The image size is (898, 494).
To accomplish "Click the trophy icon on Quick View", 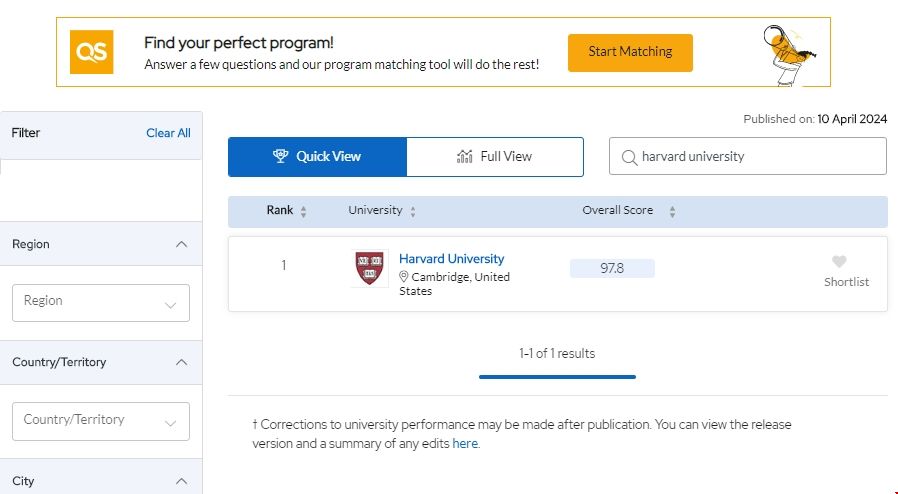I will point(281,156).
